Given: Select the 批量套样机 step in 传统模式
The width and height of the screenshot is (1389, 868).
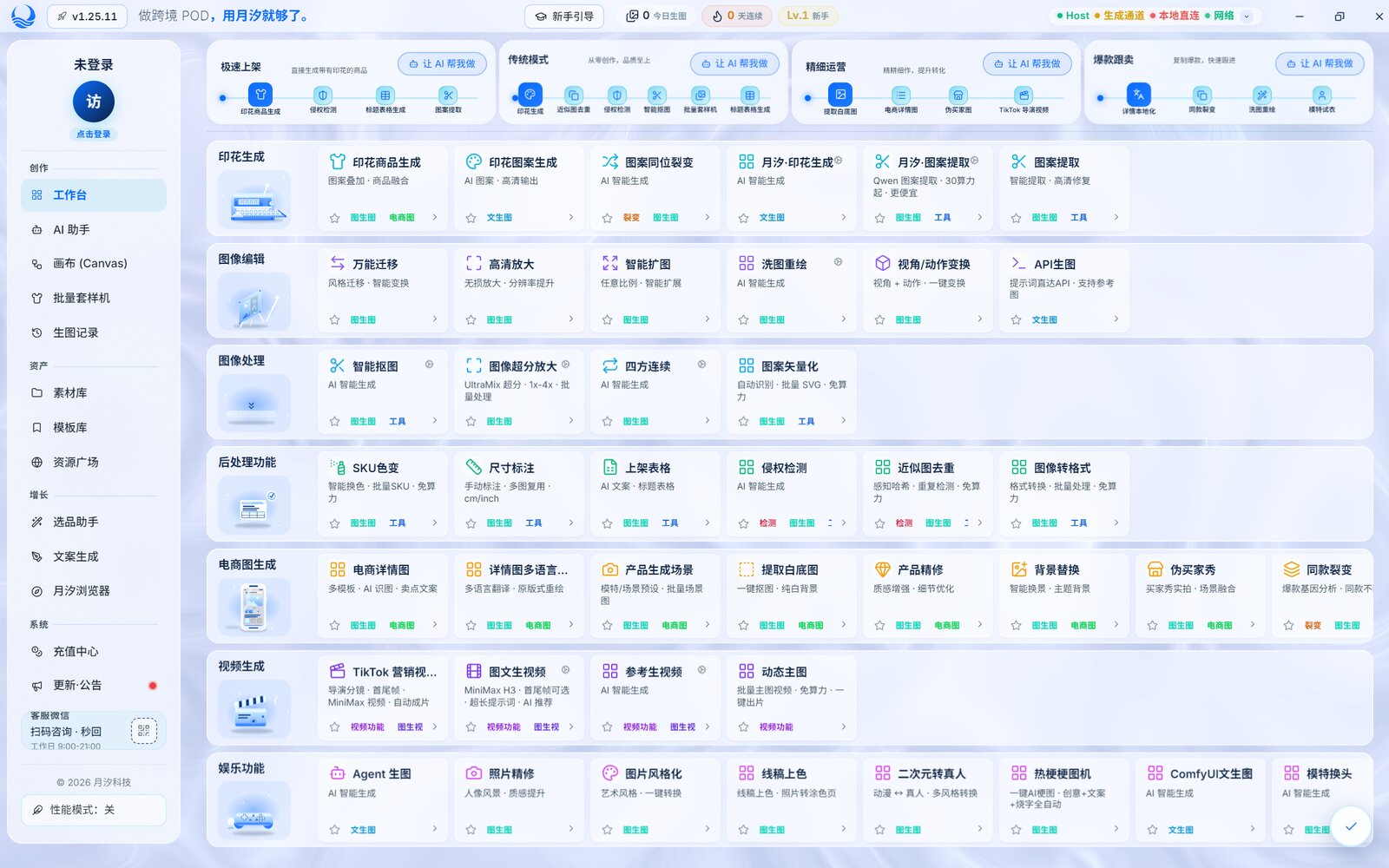Looking at the screenshot, I should click(700, 95).
